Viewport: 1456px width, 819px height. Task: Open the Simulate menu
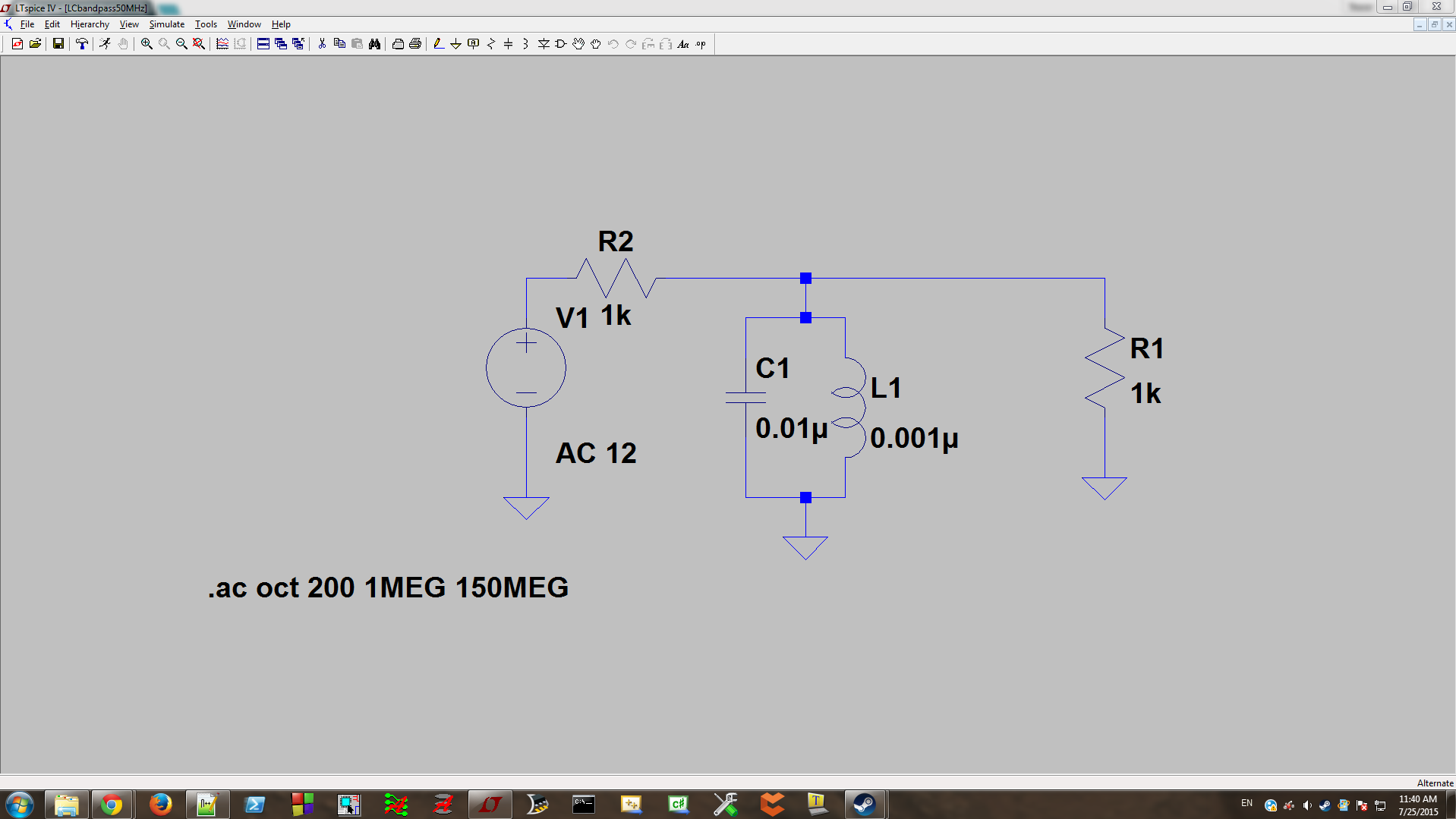coord(166,24)
